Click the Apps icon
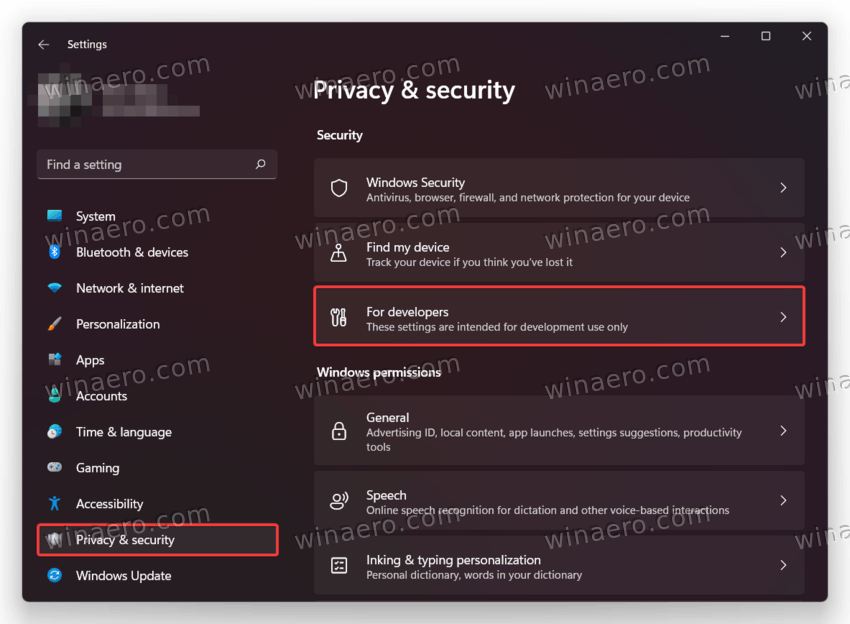The image size is (850, 624). click(55, 360)
